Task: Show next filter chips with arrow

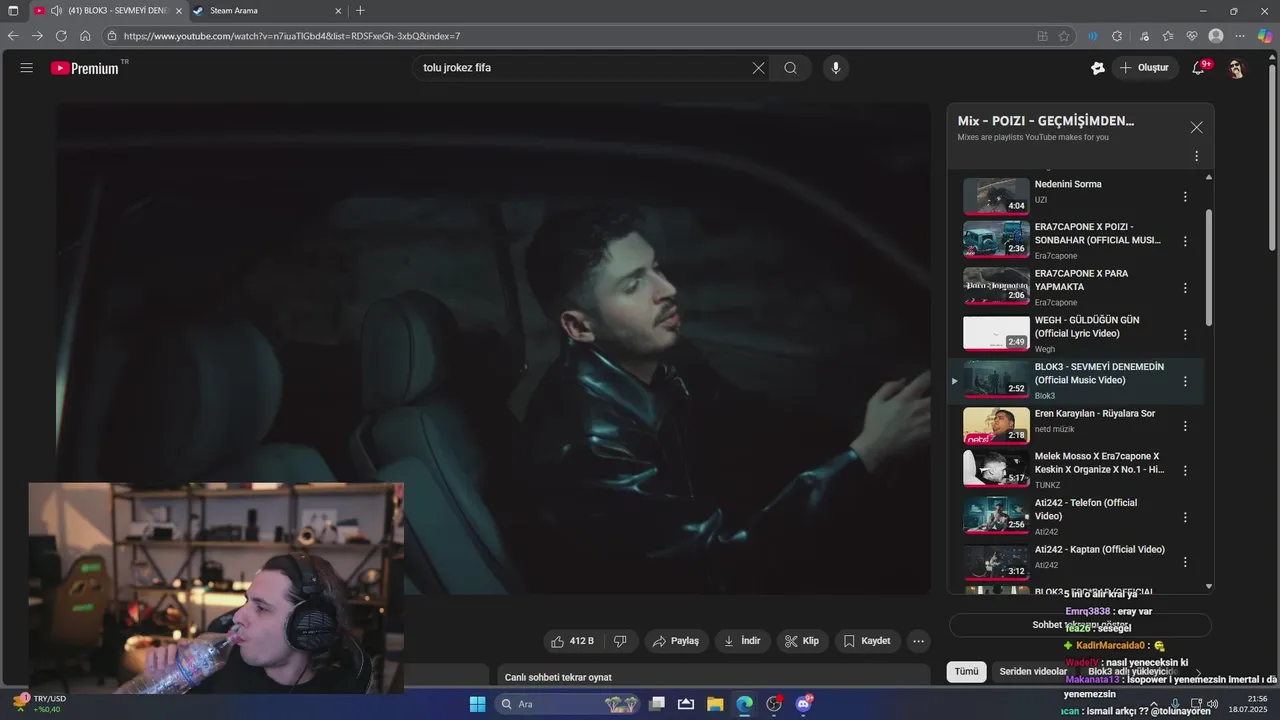Action: click(x=1198, y=672)
